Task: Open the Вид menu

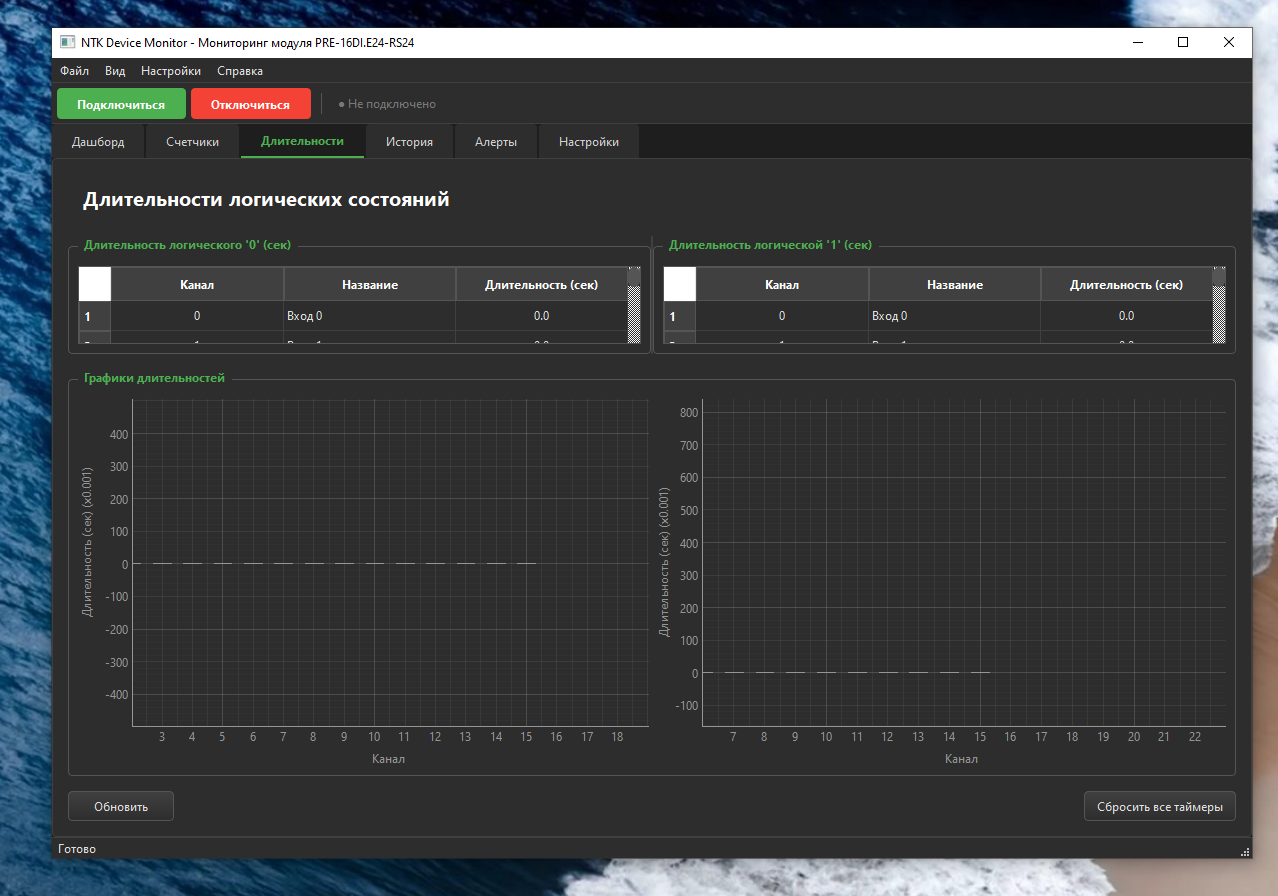Action: pos(115,71)
